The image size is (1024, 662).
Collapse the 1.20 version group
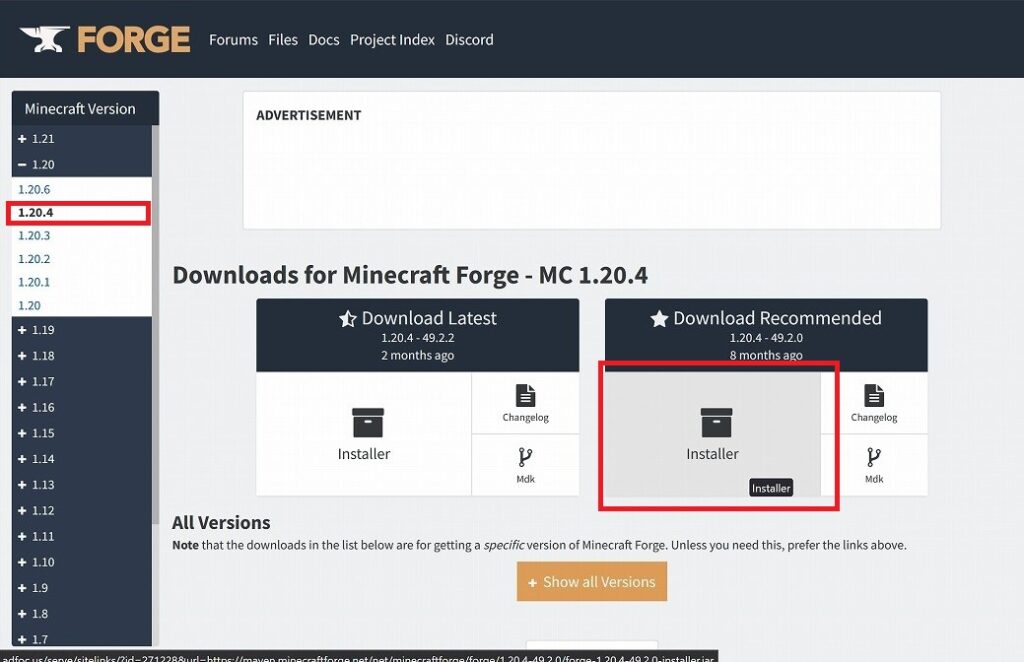click(x=23, y=165)
